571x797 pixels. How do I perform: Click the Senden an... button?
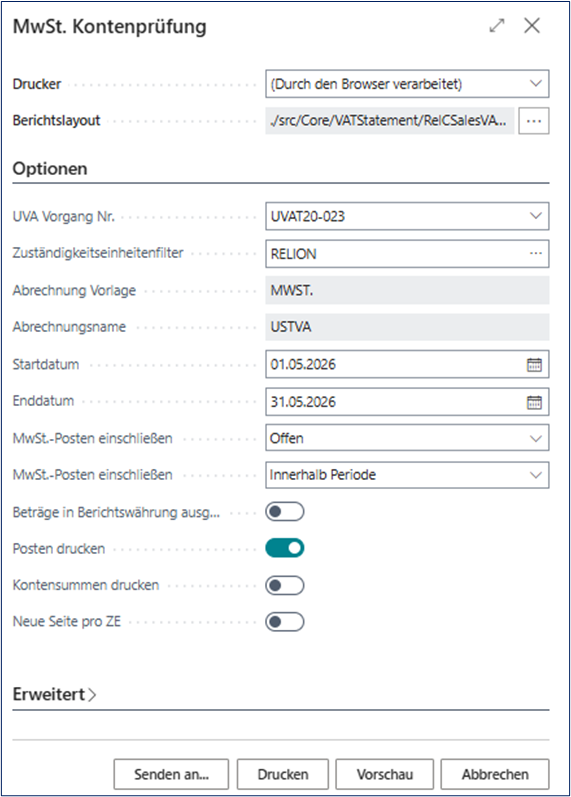(171, 774)
